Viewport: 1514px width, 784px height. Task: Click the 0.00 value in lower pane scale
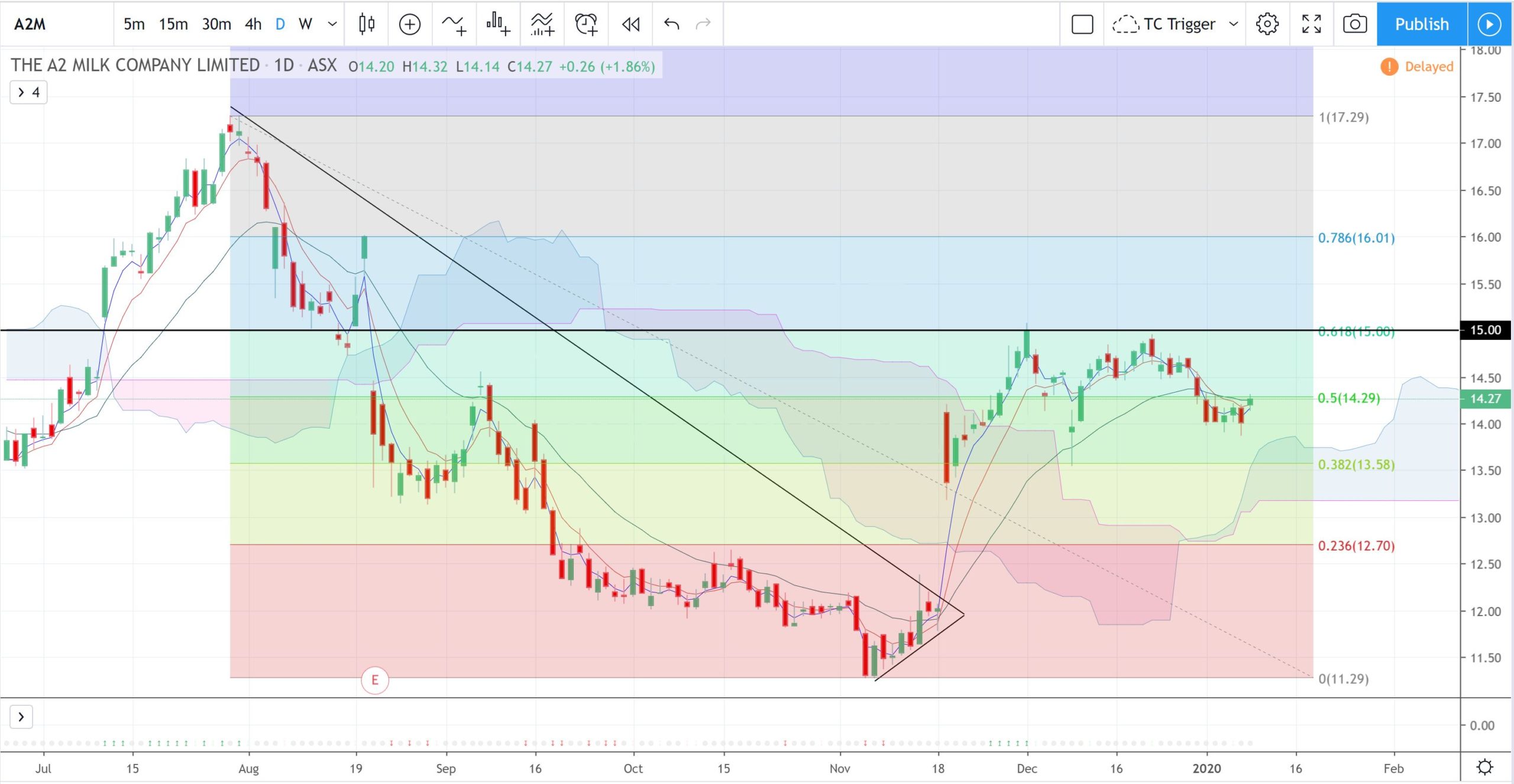(1482, 725)
